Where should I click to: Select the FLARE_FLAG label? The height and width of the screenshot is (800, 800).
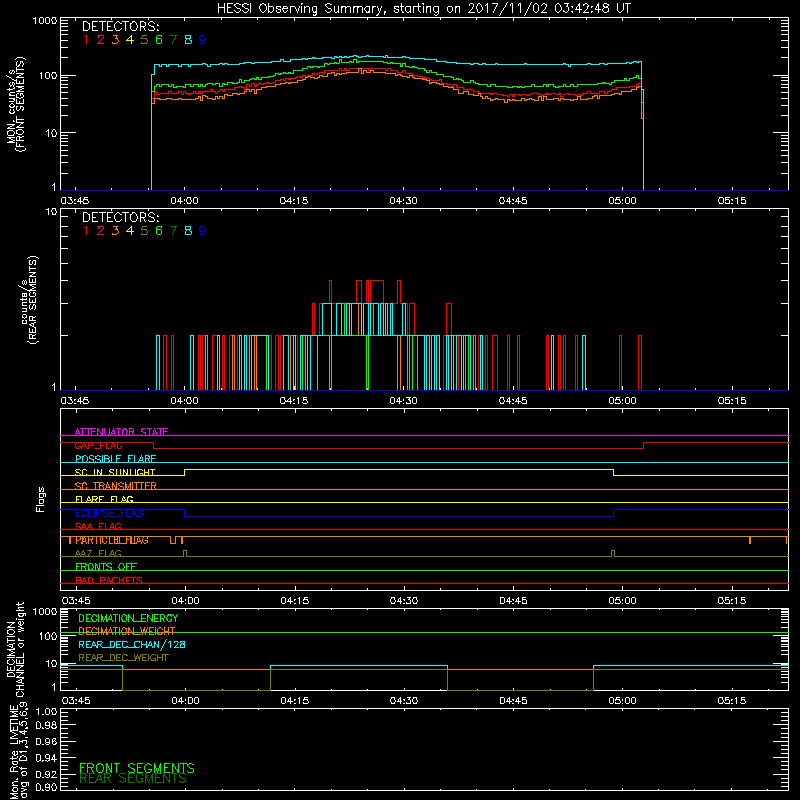point(104,499)
